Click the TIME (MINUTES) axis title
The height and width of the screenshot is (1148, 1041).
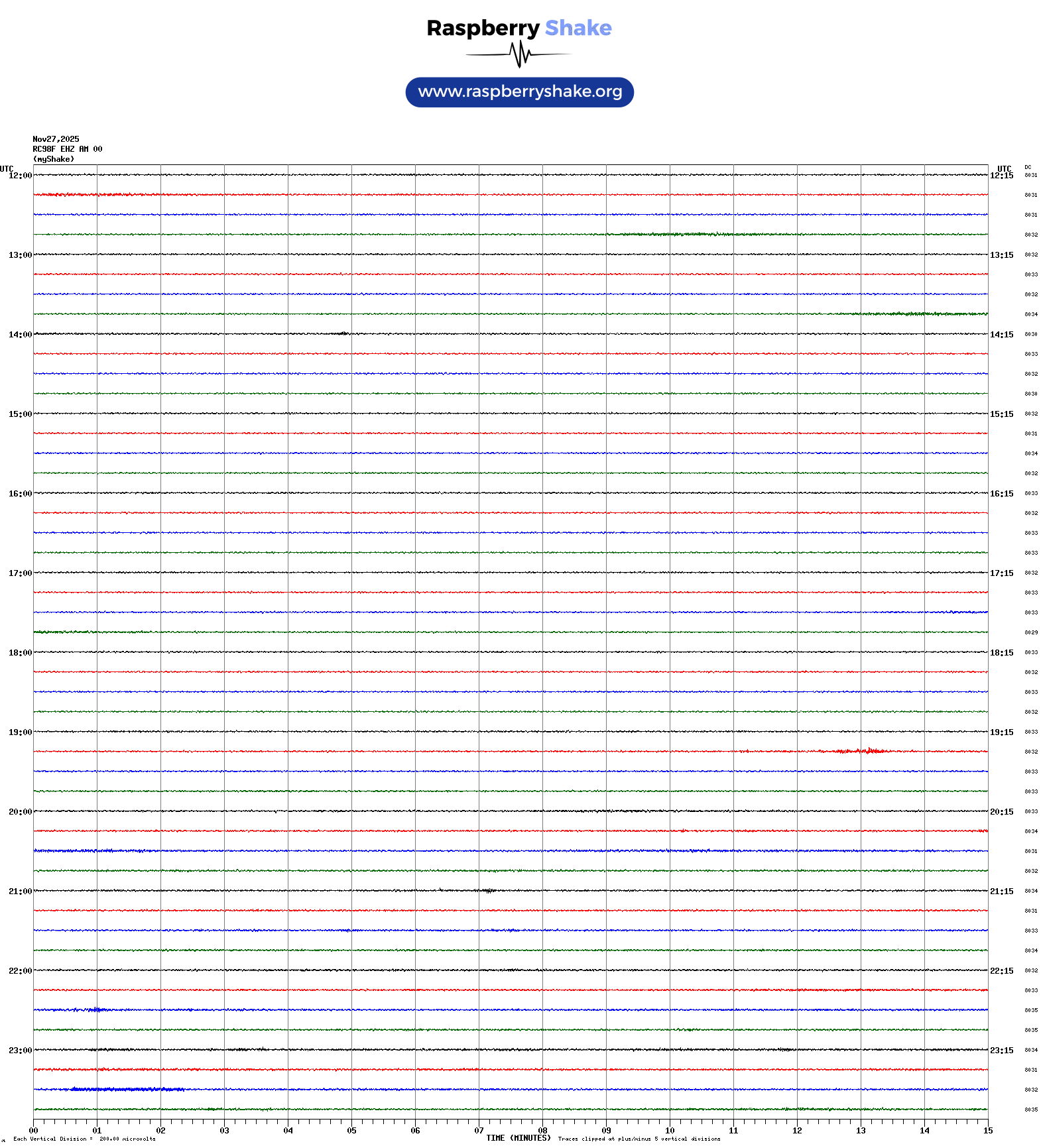(518, 1138)
